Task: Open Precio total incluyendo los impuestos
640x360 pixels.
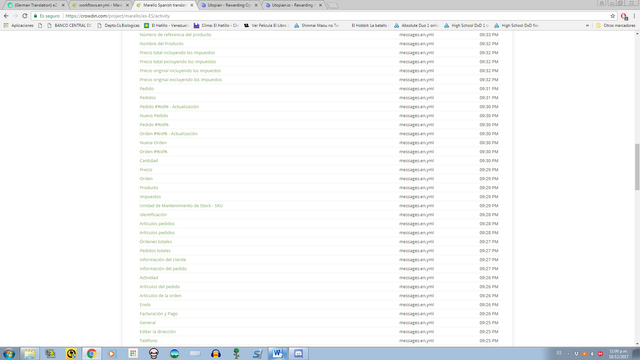Action: [177, 53]
